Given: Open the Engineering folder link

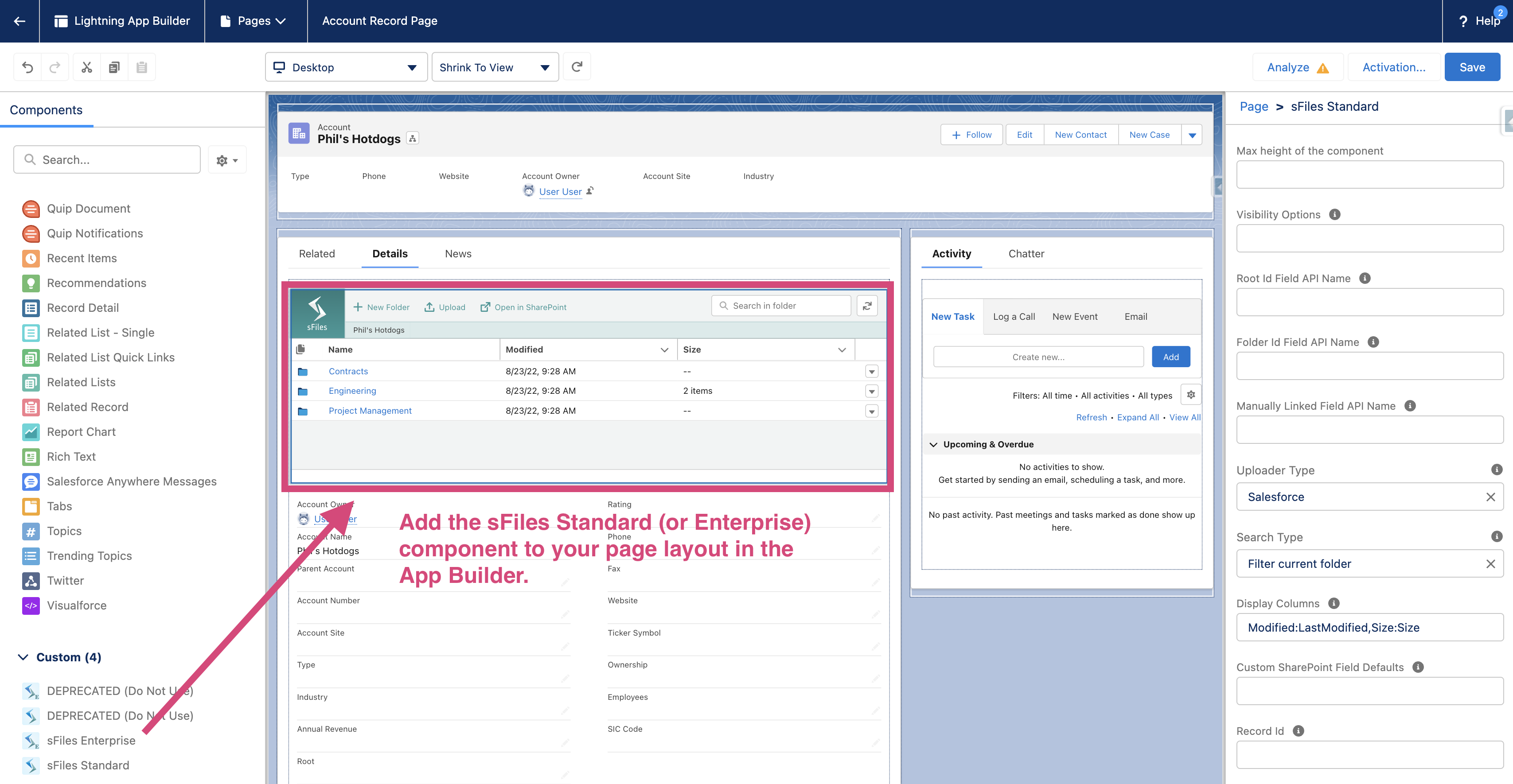Looking at the screenshot, I should tap(352, 391).
